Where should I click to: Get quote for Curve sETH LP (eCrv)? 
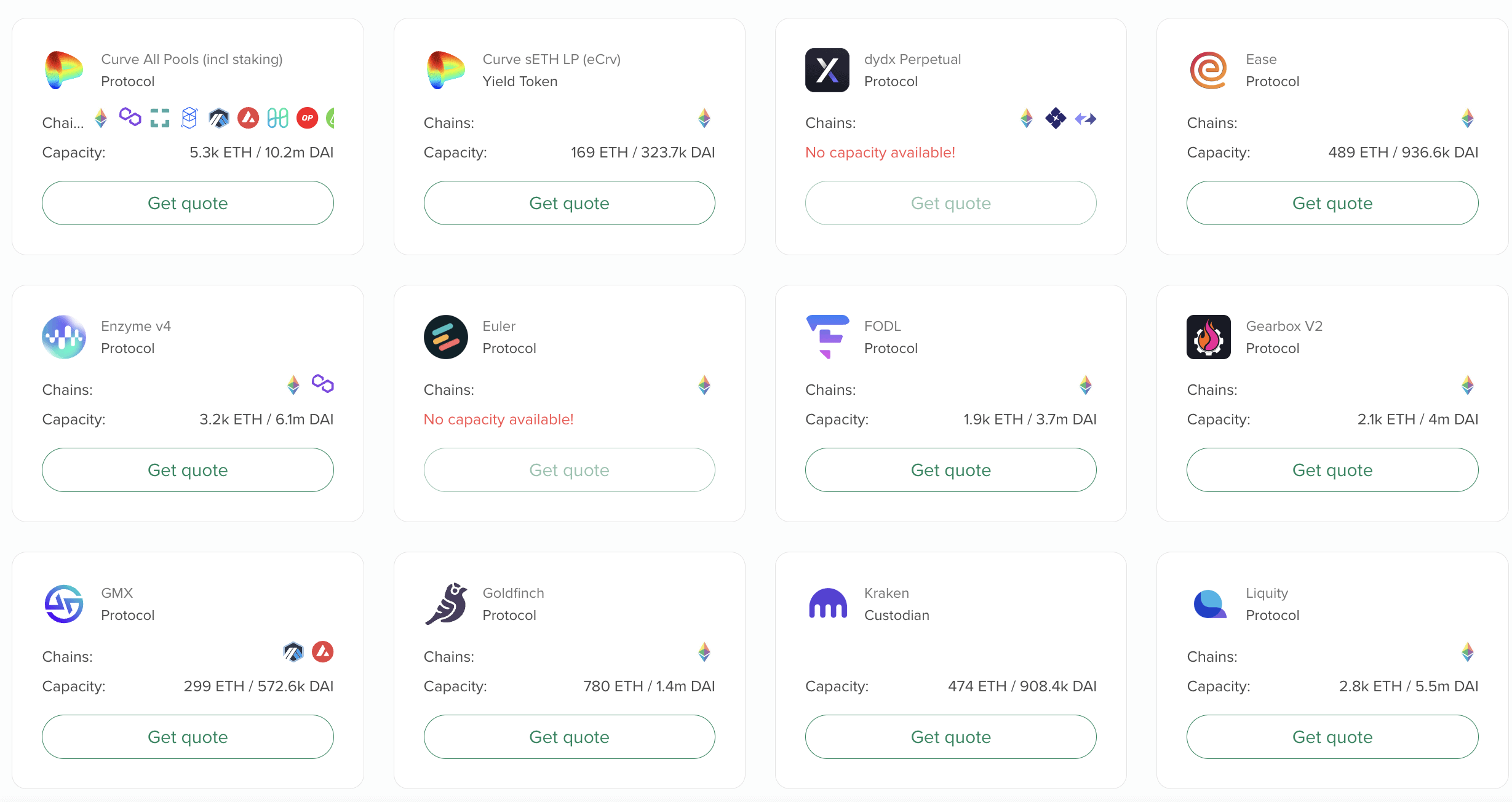[569, 203]
